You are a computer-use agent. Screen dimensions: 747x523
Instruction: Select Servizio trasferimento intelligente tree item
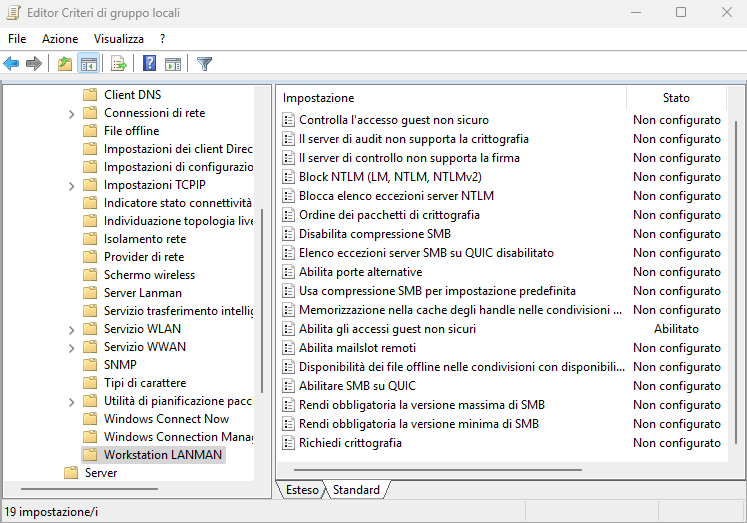(178, 311)
